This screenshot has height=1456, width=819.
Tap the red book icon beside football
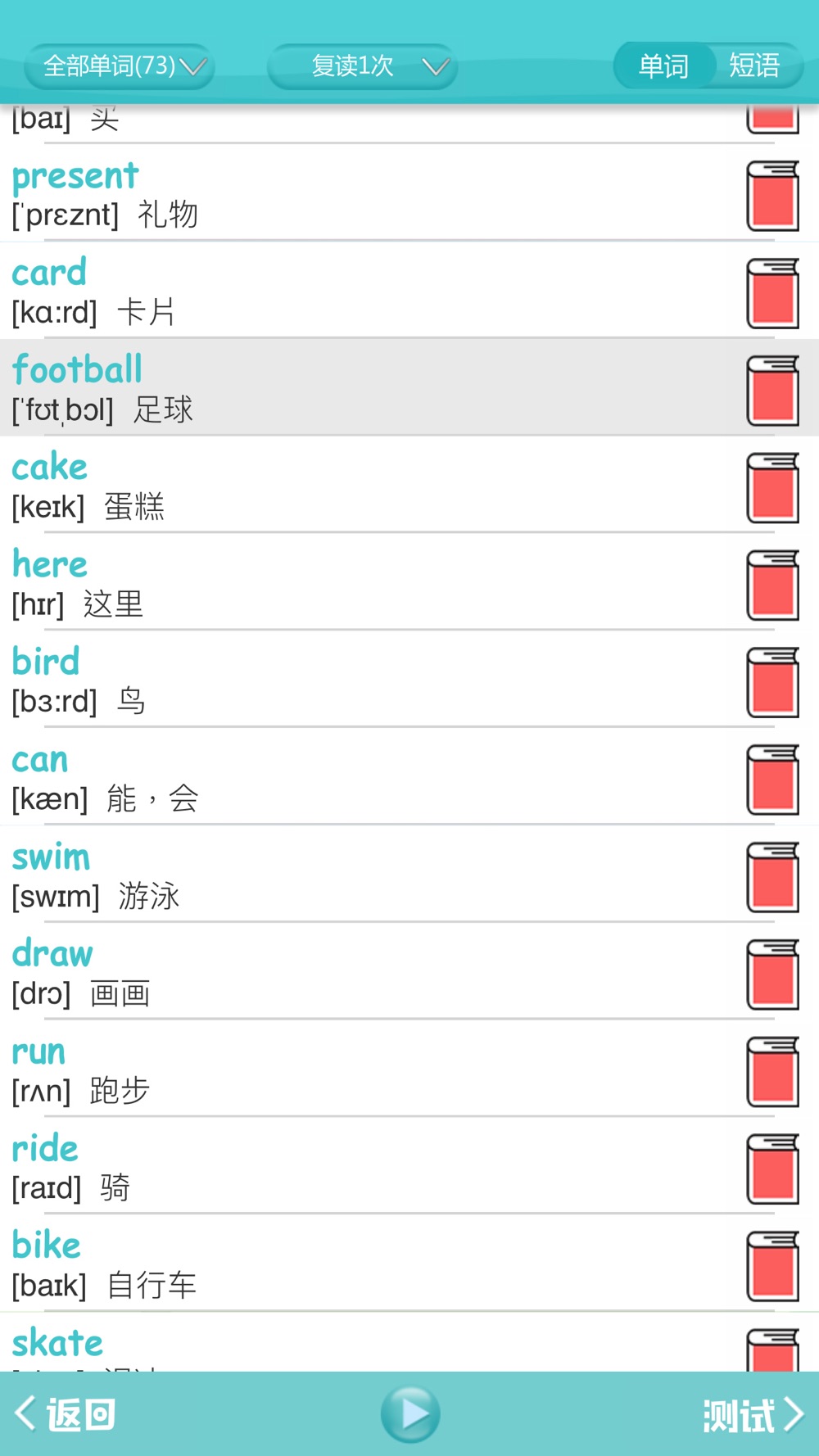[772, 391]
